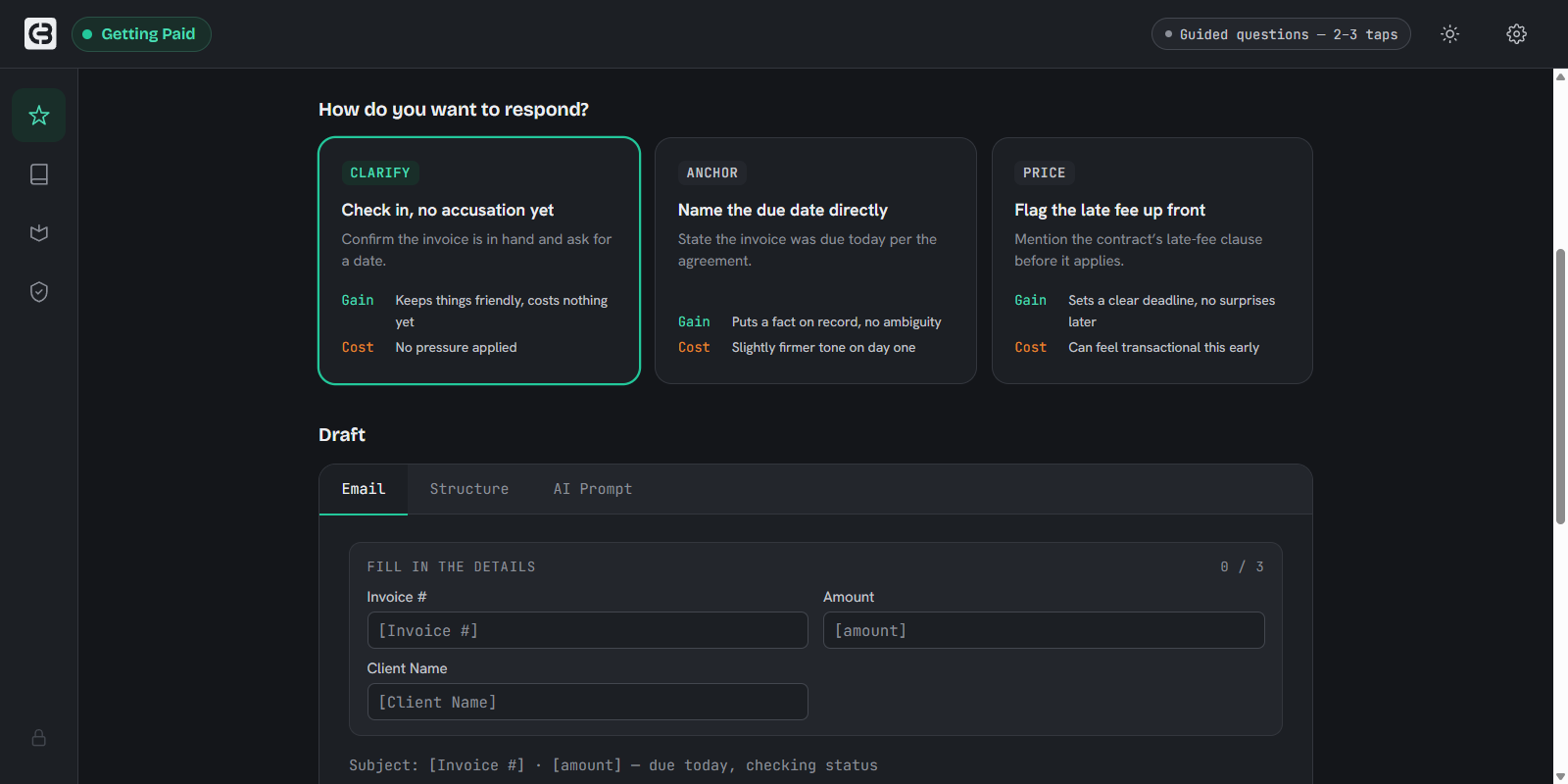The width and height of the screenshot is (1568, 784).
Task: Select the Anchor response card
Action: [x=815, y=261]
